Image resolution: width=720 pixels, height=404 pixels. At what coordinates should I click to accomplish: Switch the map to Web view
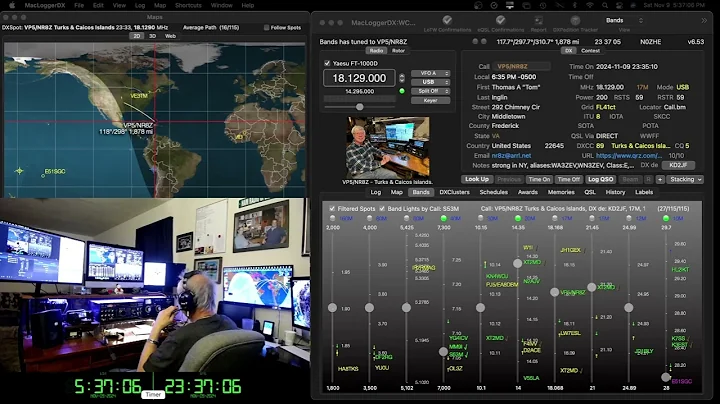coord(170,36)
